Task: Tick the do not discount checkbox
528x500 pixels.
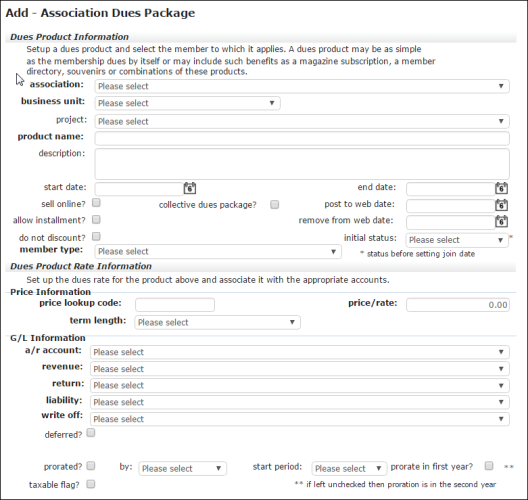Action: coord(96,236)
